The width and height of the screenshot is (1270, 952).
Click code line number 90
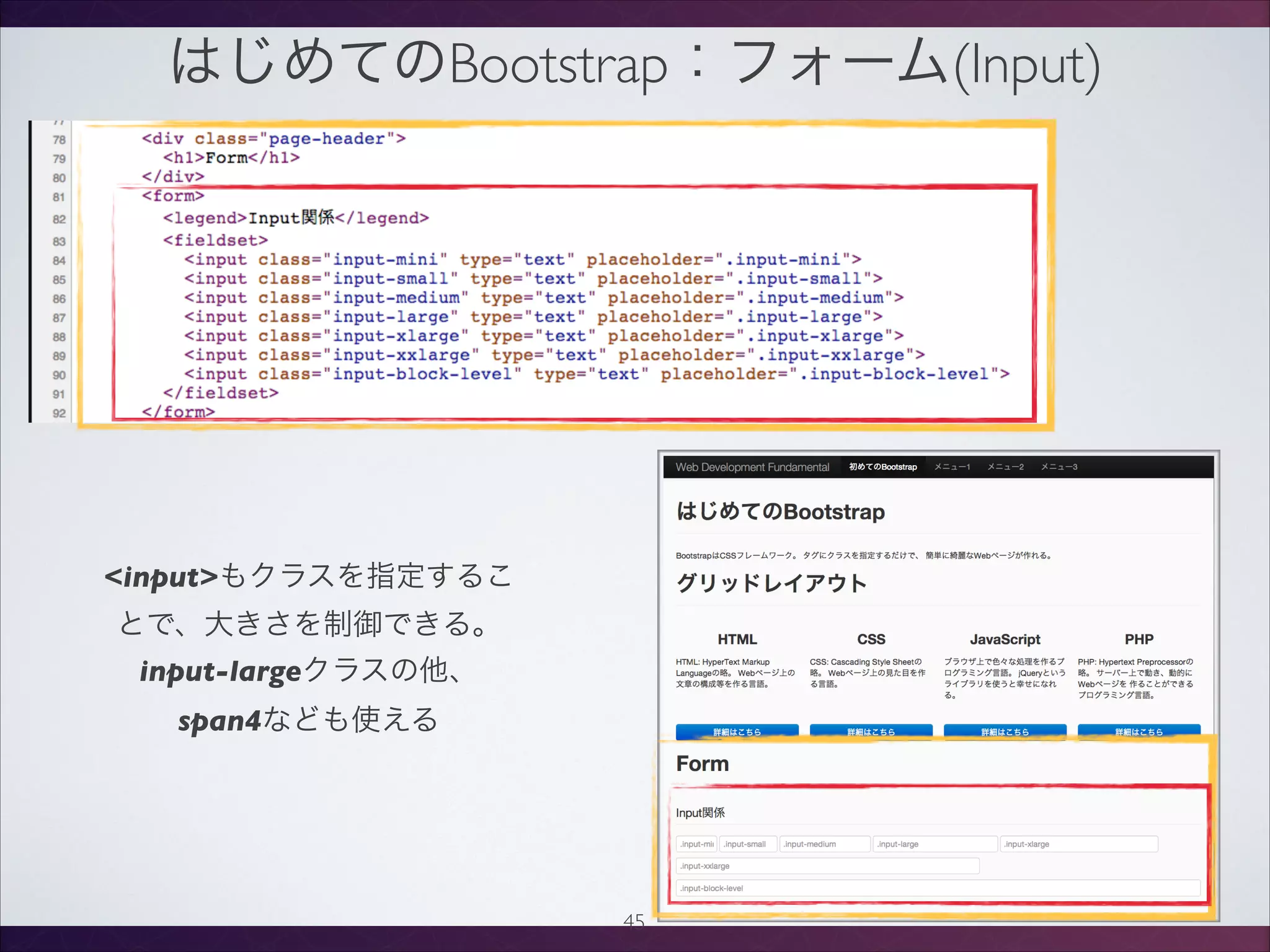point(59,376)
